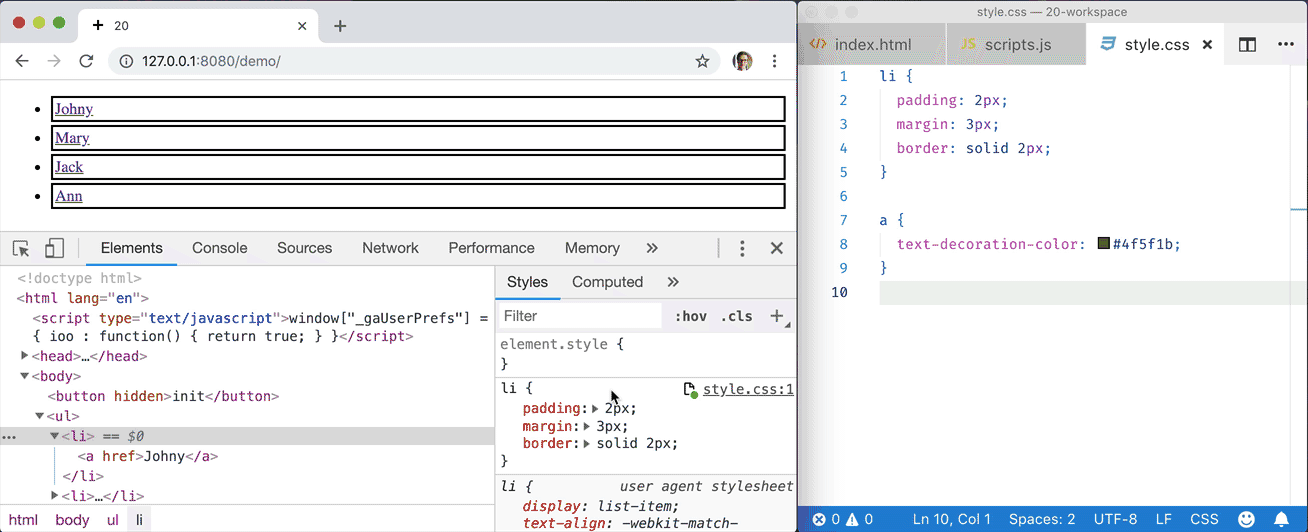
Task: Expand border shorthand in Styles
Action: click(587, 443)
